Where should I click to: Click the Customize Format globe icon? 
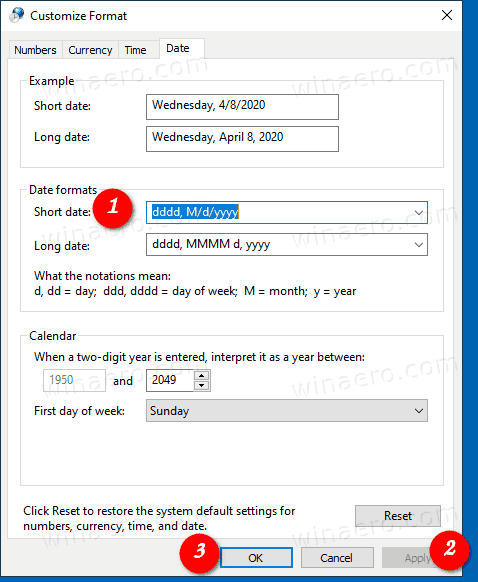coord(17,15)
